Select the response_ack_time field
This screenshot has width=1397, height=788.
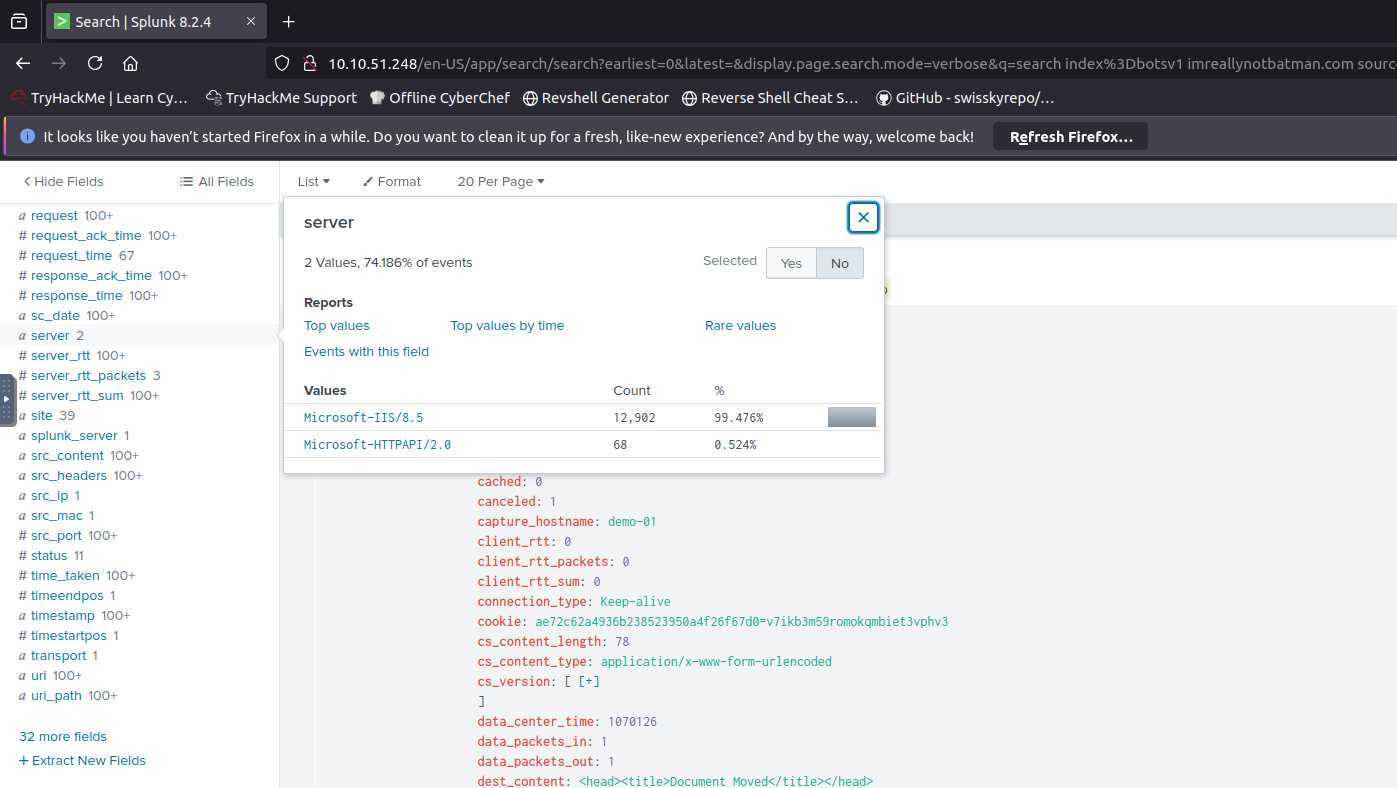[91, 275]
